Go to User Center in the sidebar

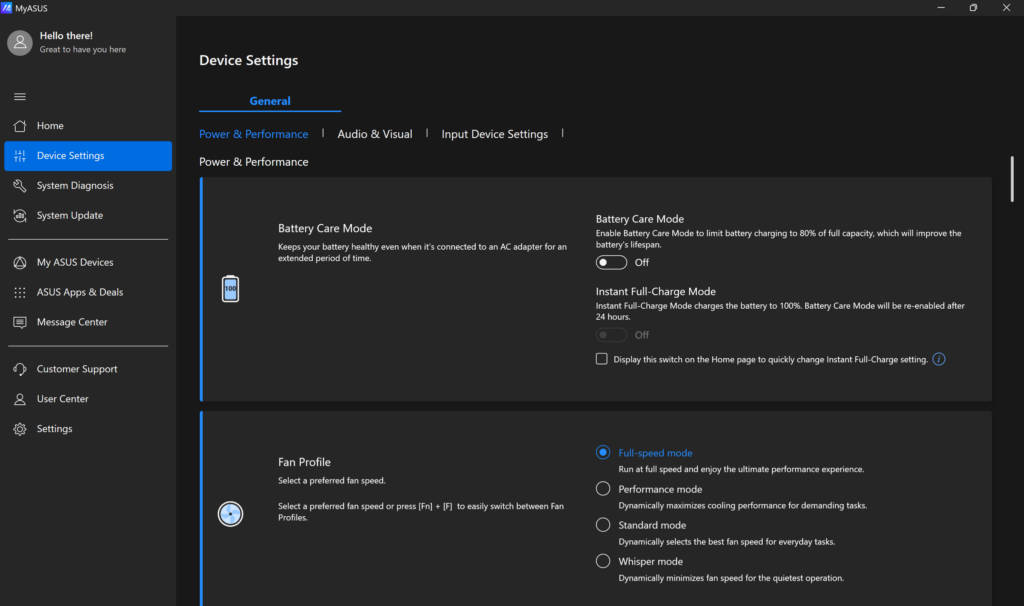62,399
